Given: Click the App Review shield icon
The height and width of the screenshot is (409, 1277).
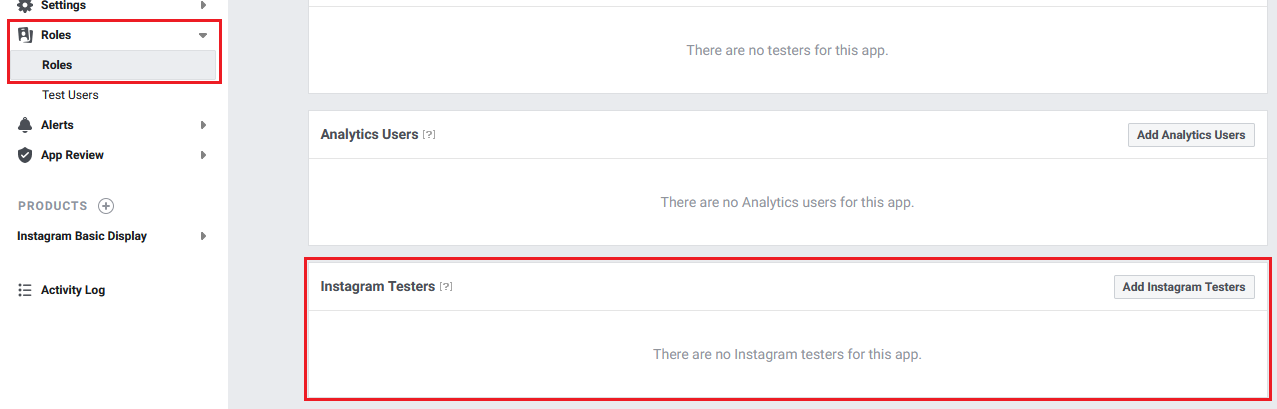Looking at the screenshot, I should (25, 155).
